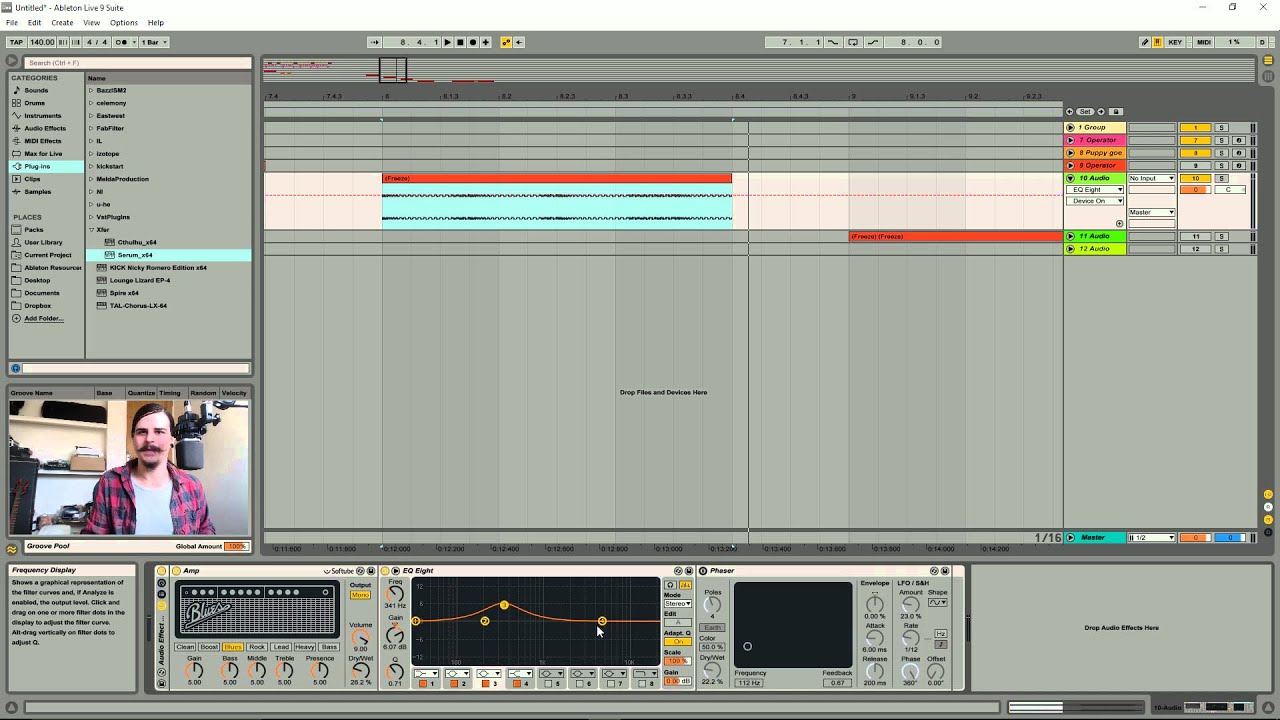Click the tempo field 140.00

[42, 42]
